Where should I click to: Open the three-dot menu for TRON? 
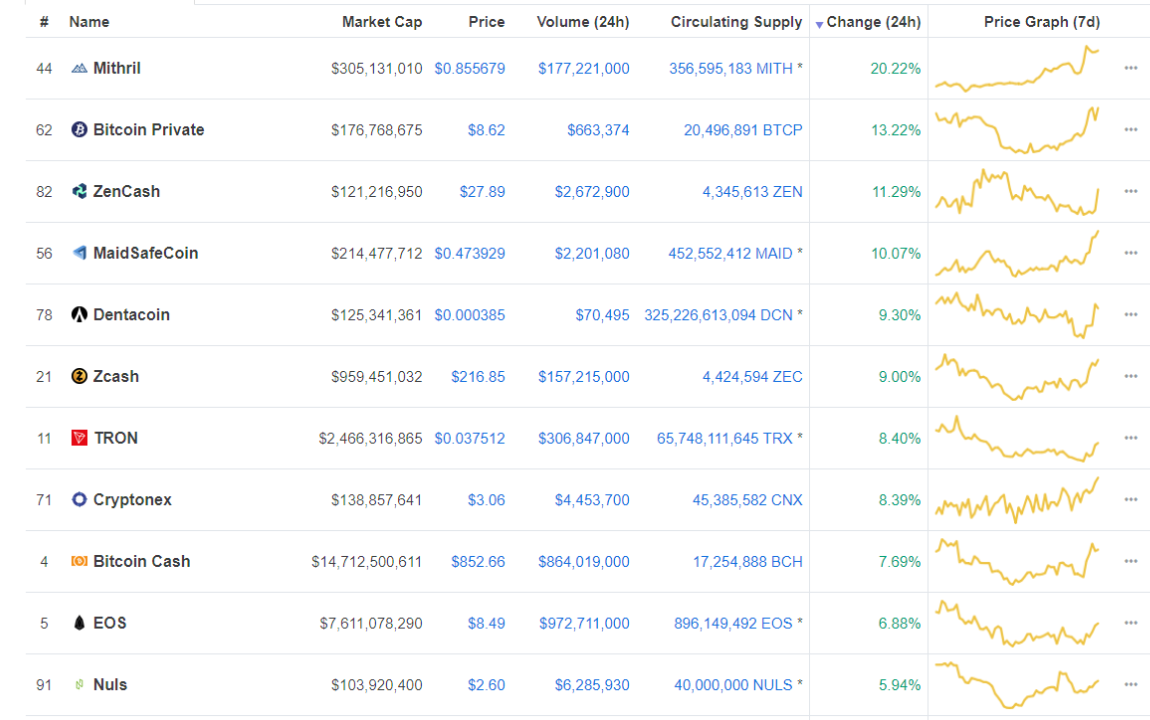pos(1130,438)
